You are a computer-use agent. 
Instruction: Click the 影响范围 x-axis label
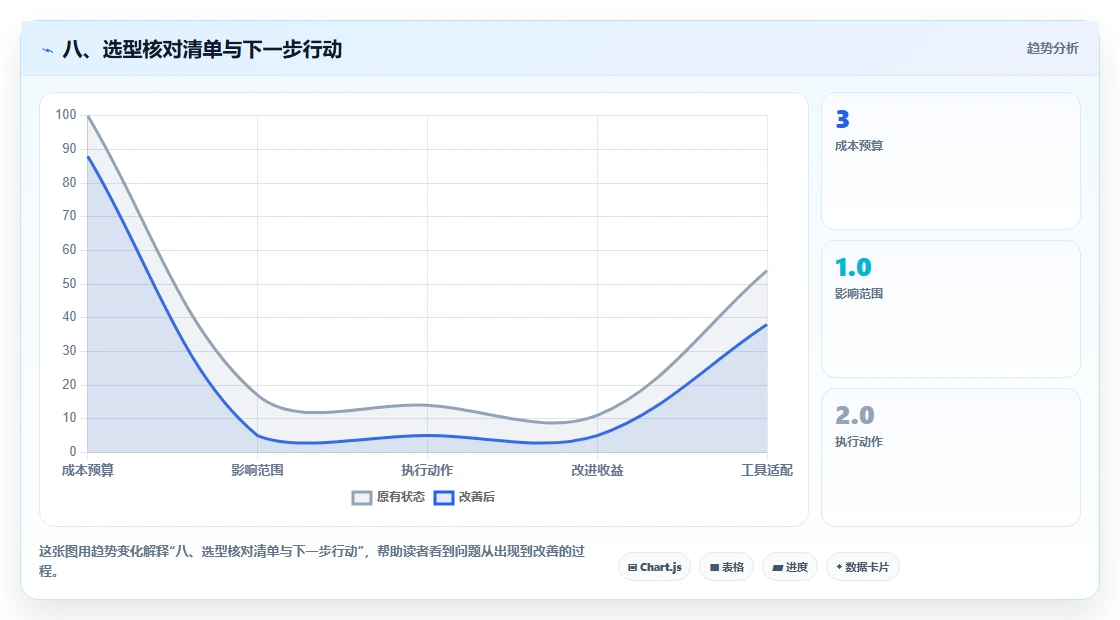[x=257, y=470]
